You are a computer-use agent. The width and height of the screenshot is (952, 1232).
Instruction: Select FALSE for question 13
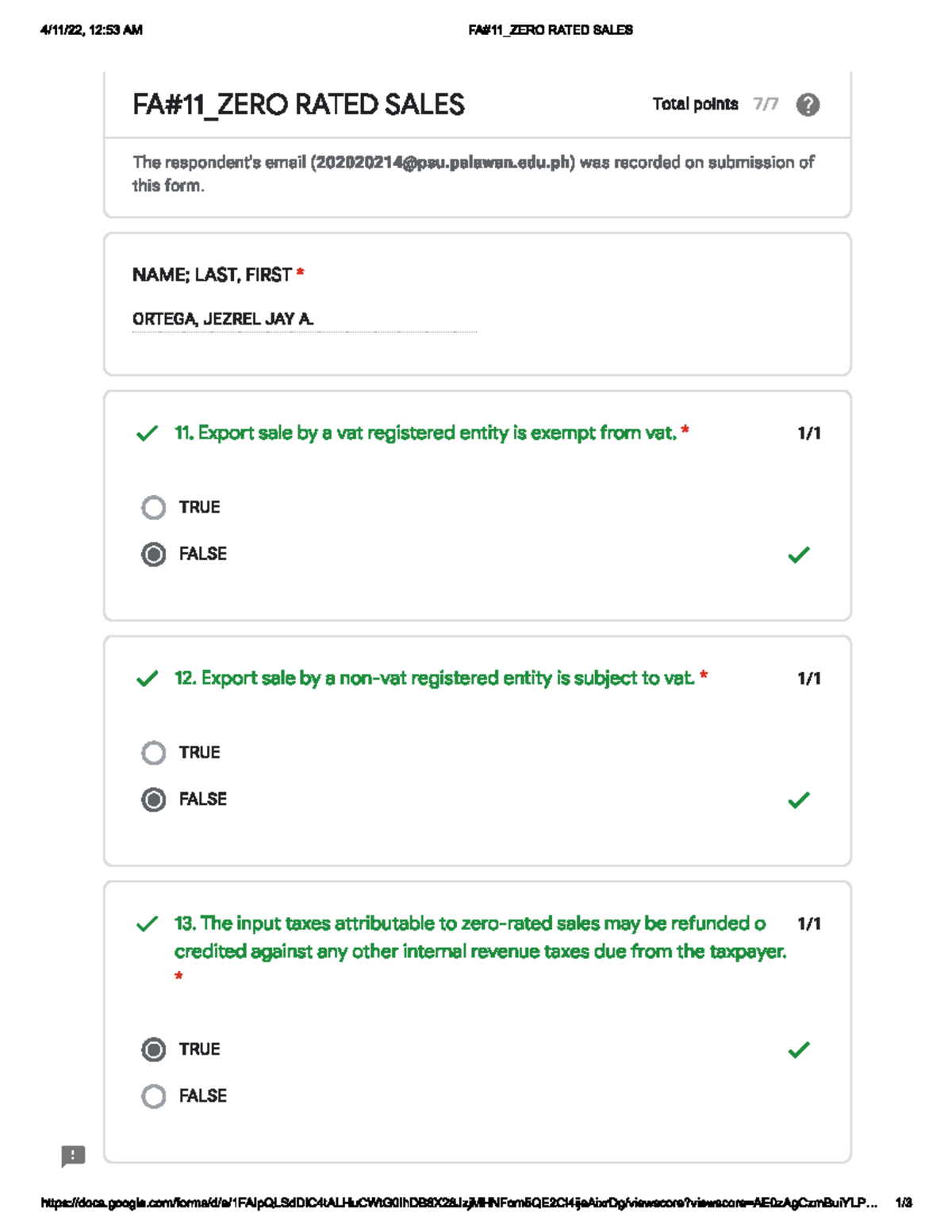[x=154, y=1096]
